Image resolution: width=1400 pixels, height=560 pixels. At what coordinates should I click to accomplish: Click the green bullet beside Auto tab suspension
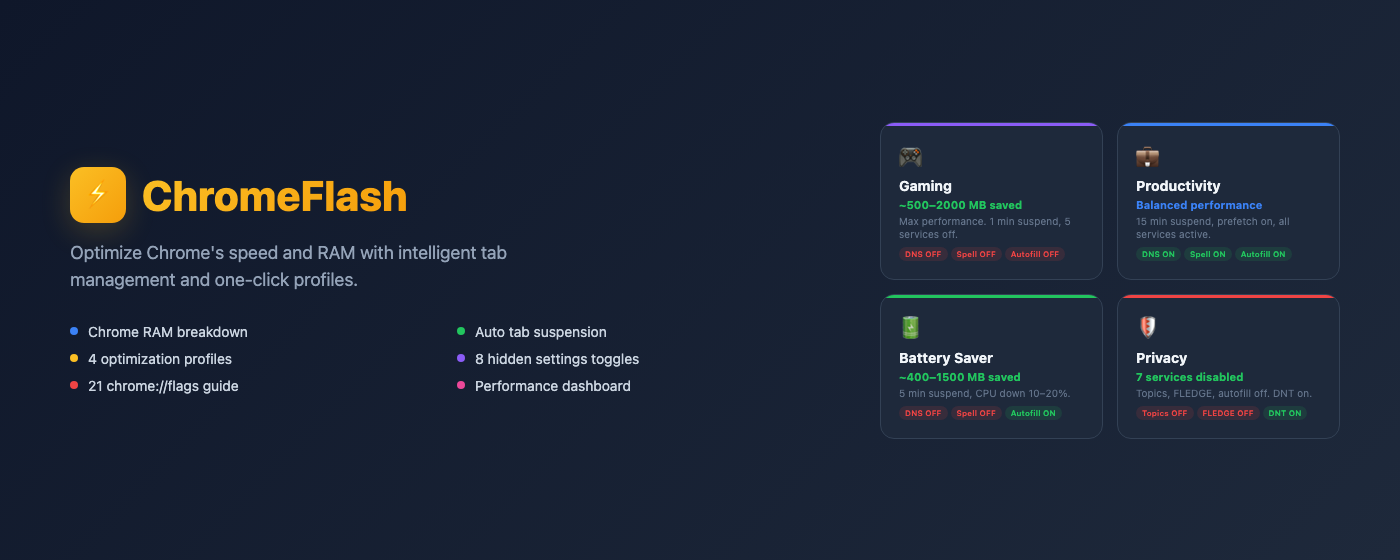point(461,332)
